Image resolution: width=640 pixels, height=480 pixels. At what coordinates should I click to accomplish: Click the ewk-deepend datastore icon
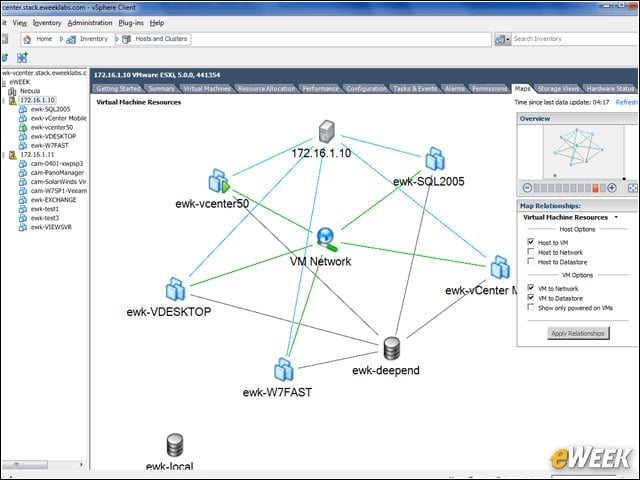coord(392,349)
